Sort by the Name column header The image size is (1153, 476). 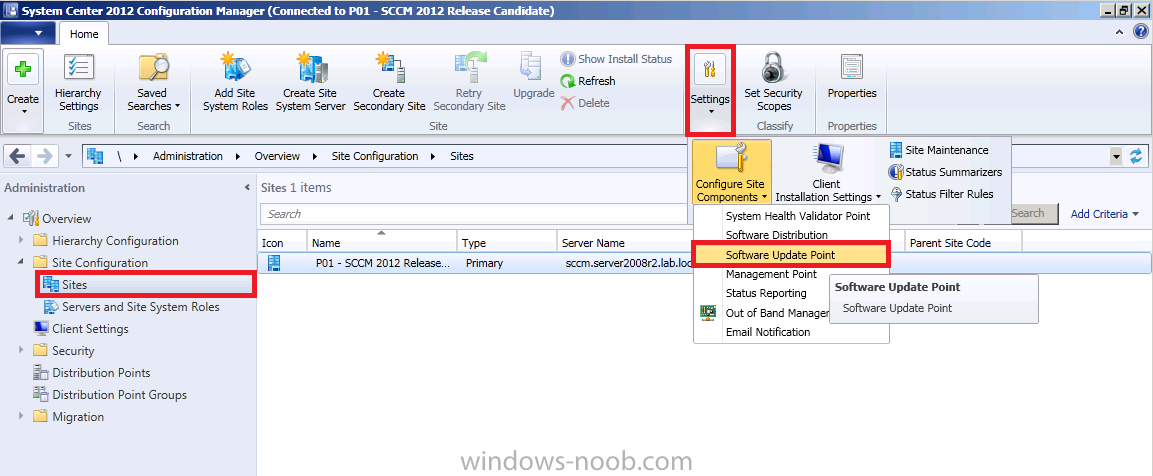click(x=382, y=243)
